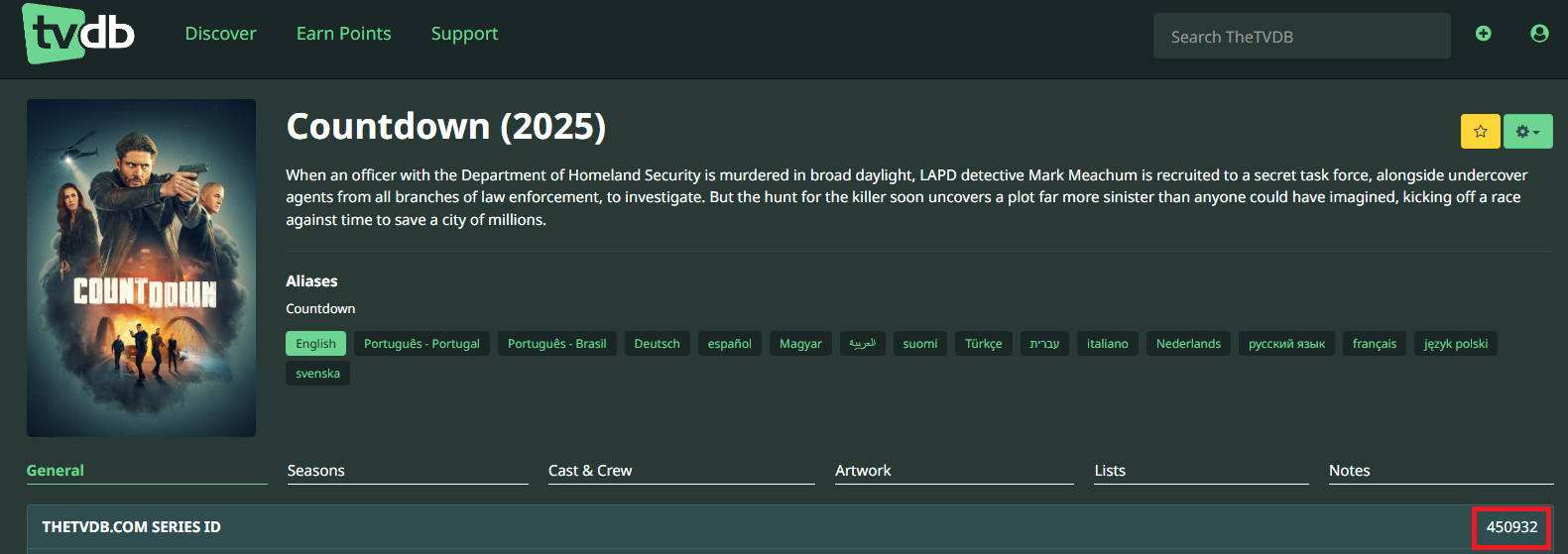Open the Discover menu

[220, 34]
